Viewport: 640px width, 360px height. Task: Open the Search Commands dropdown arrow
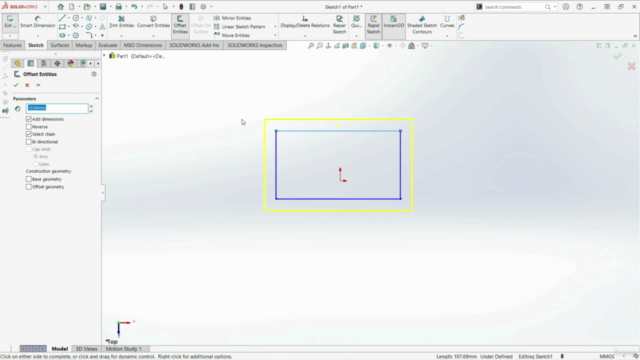[x=555, y=7]
